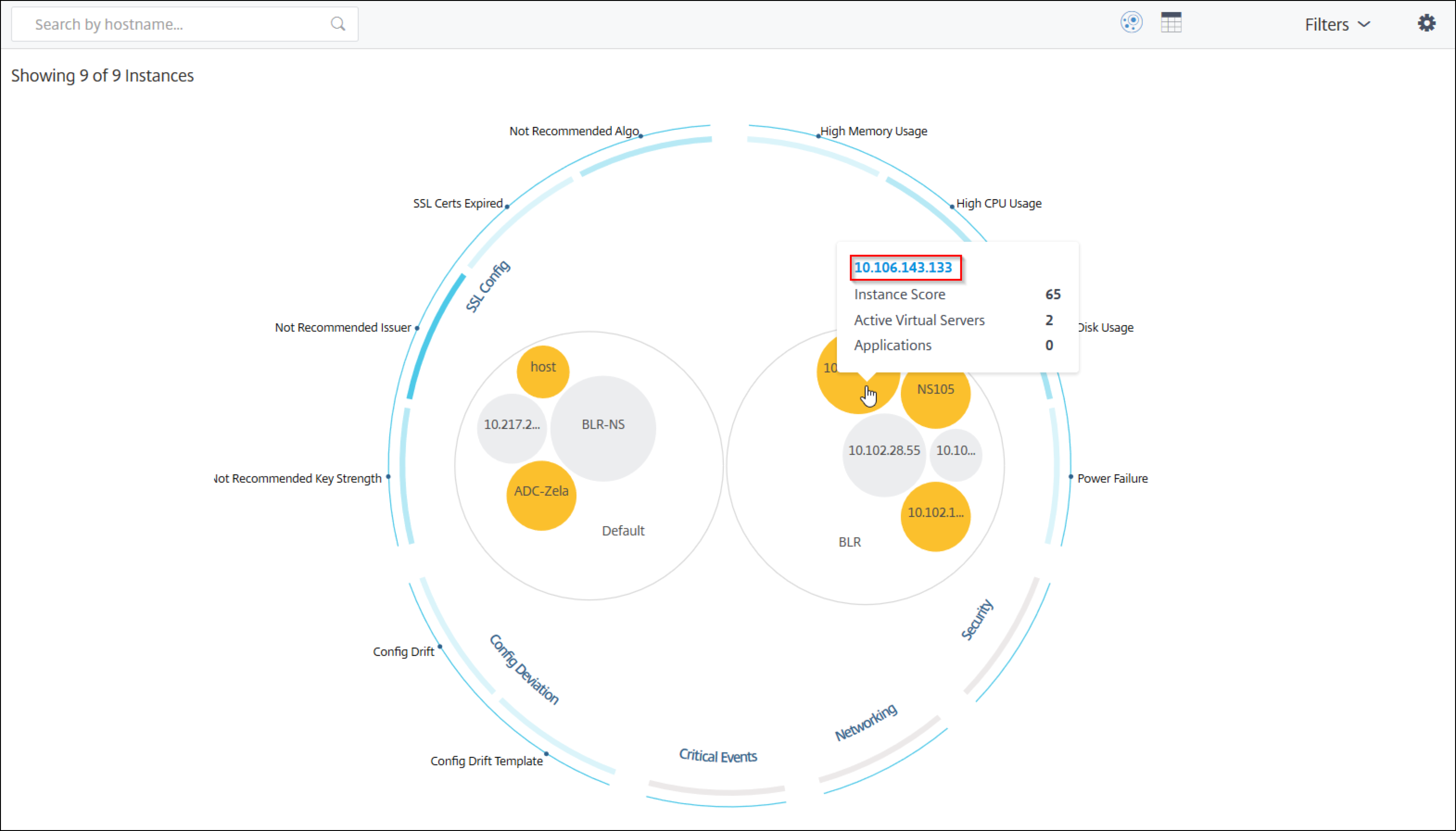Select the 10.217.2... instance bubble
The width and height of the screenshot is (1456, 831).
point(512,428)
